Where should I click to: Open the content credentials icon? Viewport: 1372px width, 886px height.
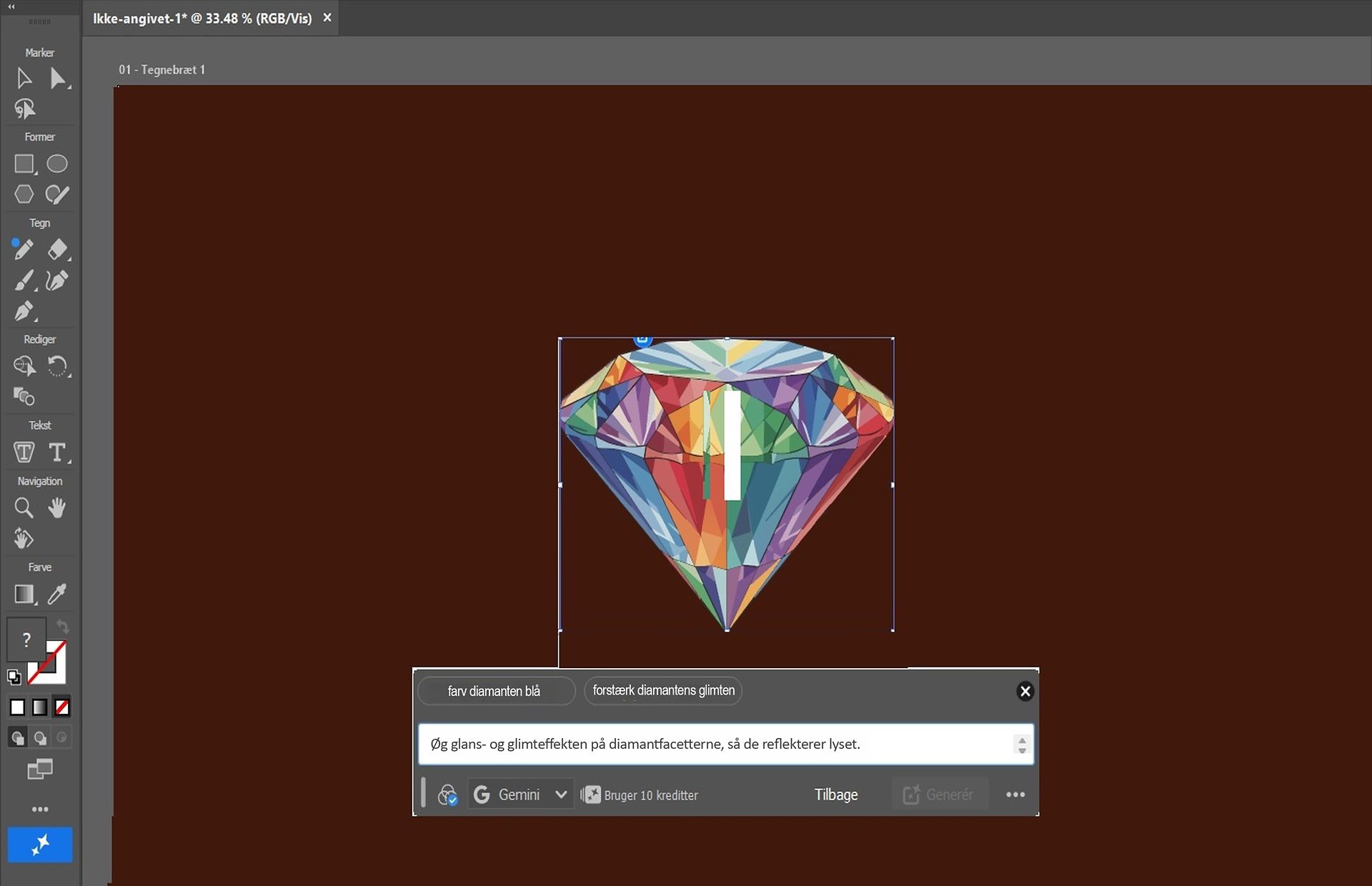(447, 795)
